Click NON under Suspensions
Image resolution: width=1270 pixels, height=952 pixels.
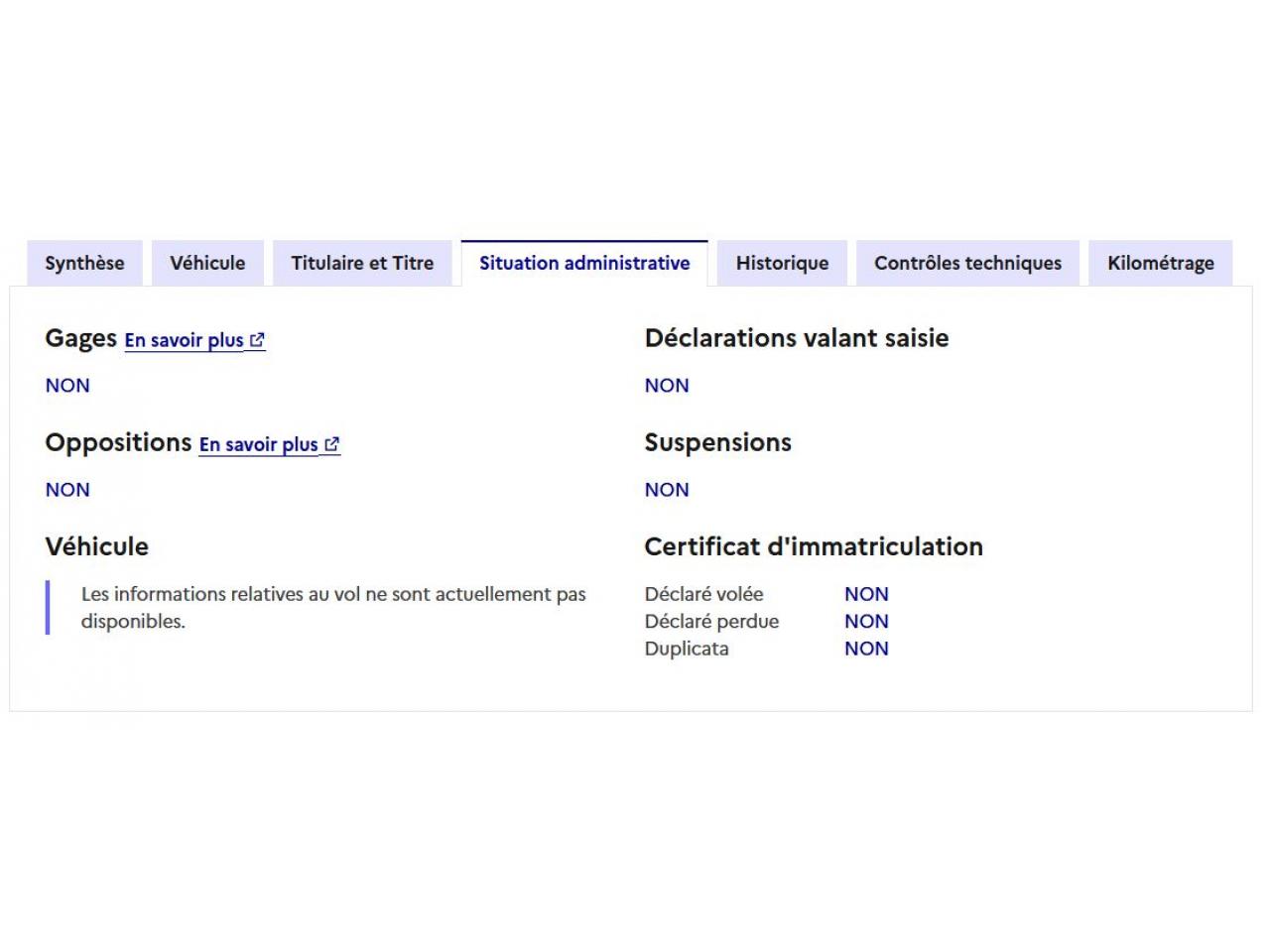(x=667, y=490)
